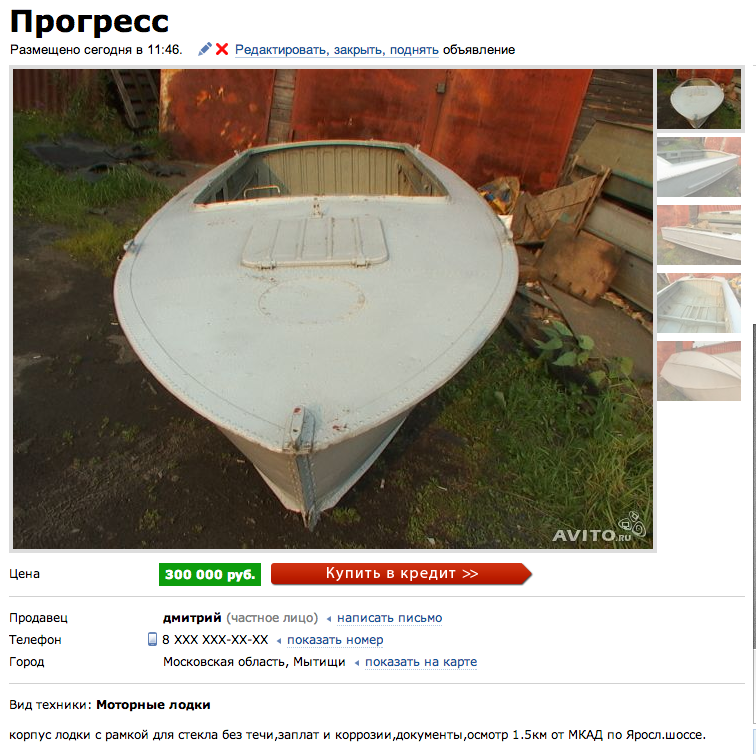Click the 'Купить в кредит' button
The width and height of the screenshot is (756, 754).
401,574
